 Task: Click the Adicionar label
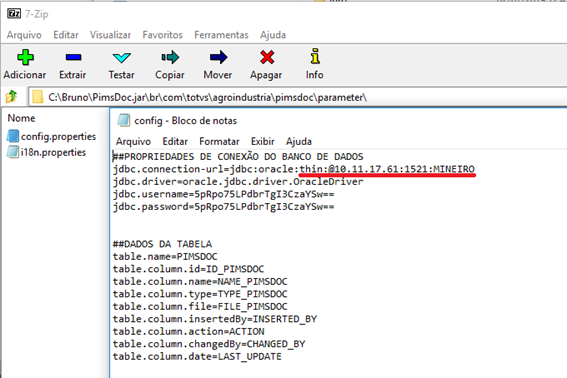pyautogui.click(x=25, y=75)
